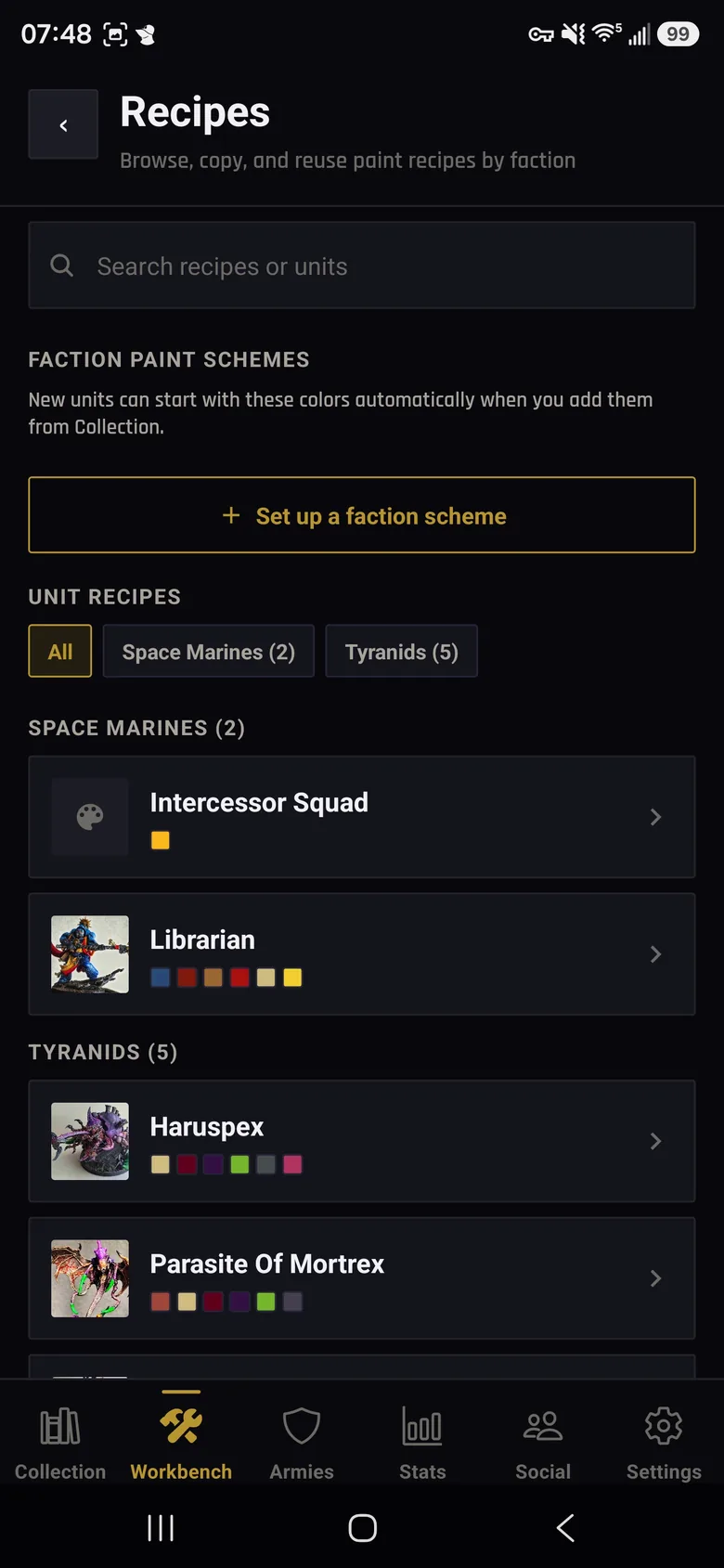Open the Armies shield icon

pos(302,1426)
